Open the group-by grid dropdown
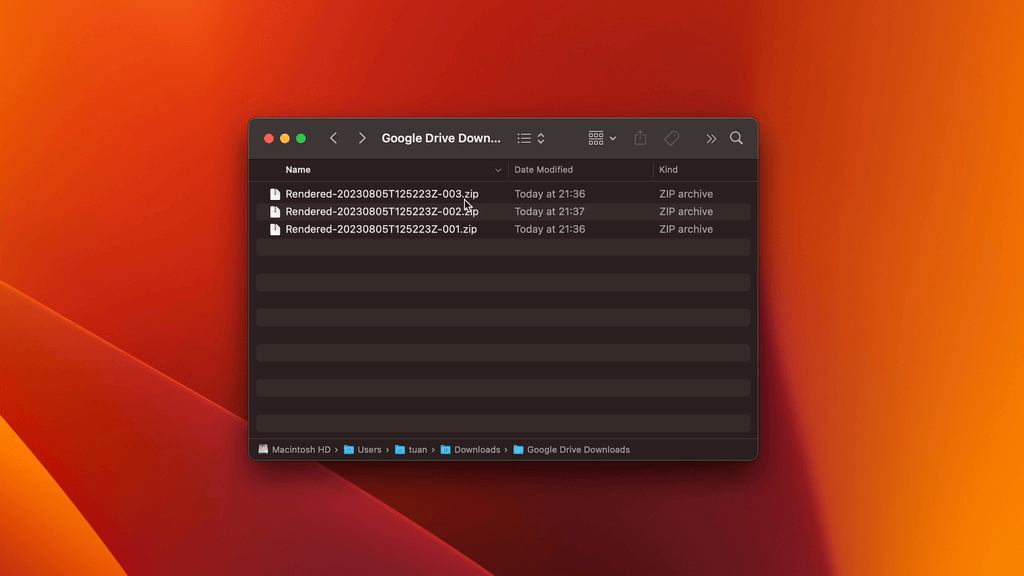The width and height of the screenshot is (1024, 576). [602, 138]
